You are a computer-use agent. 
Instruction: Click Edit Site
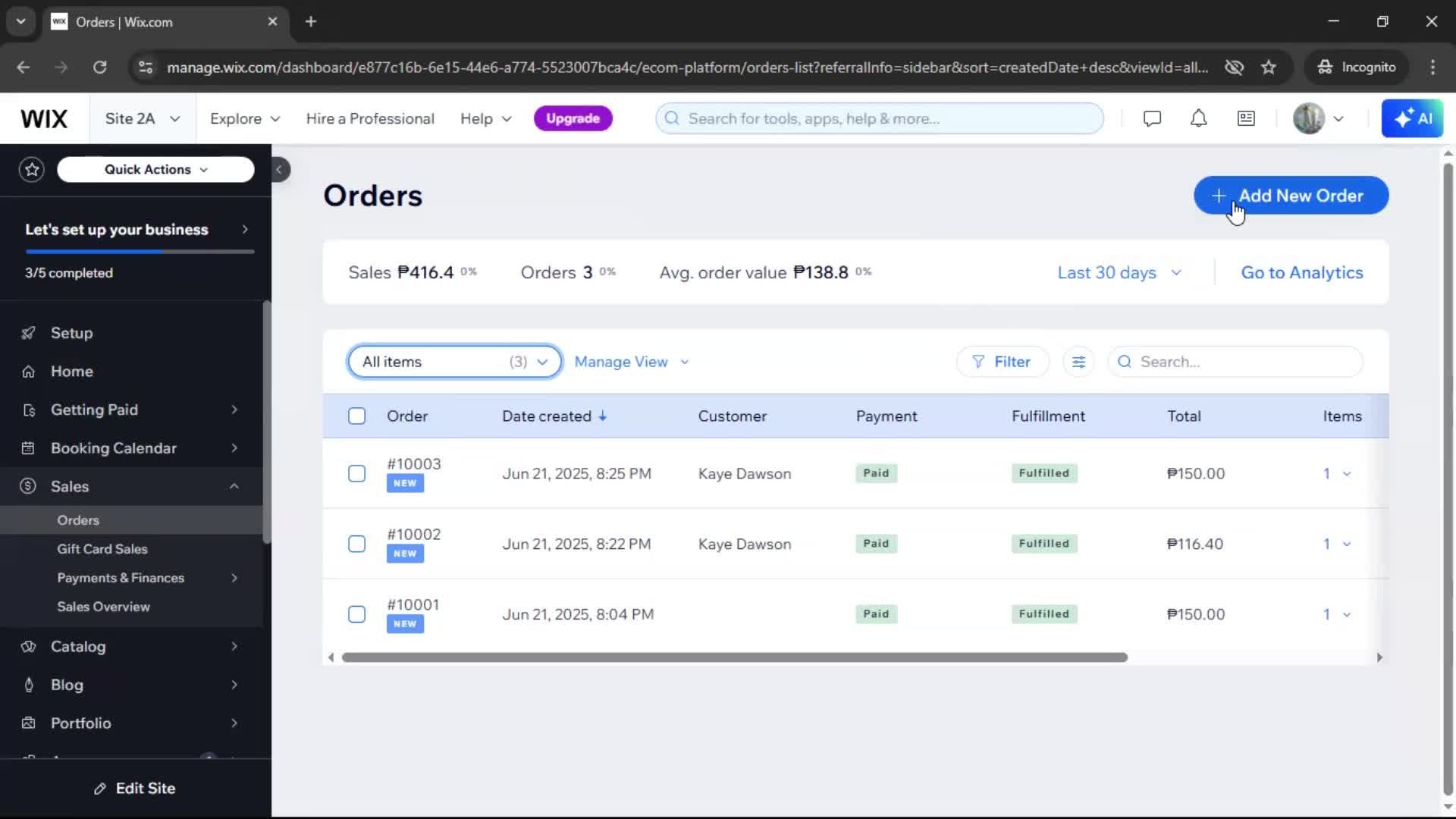pyautogui.click(x=135, y=789)
